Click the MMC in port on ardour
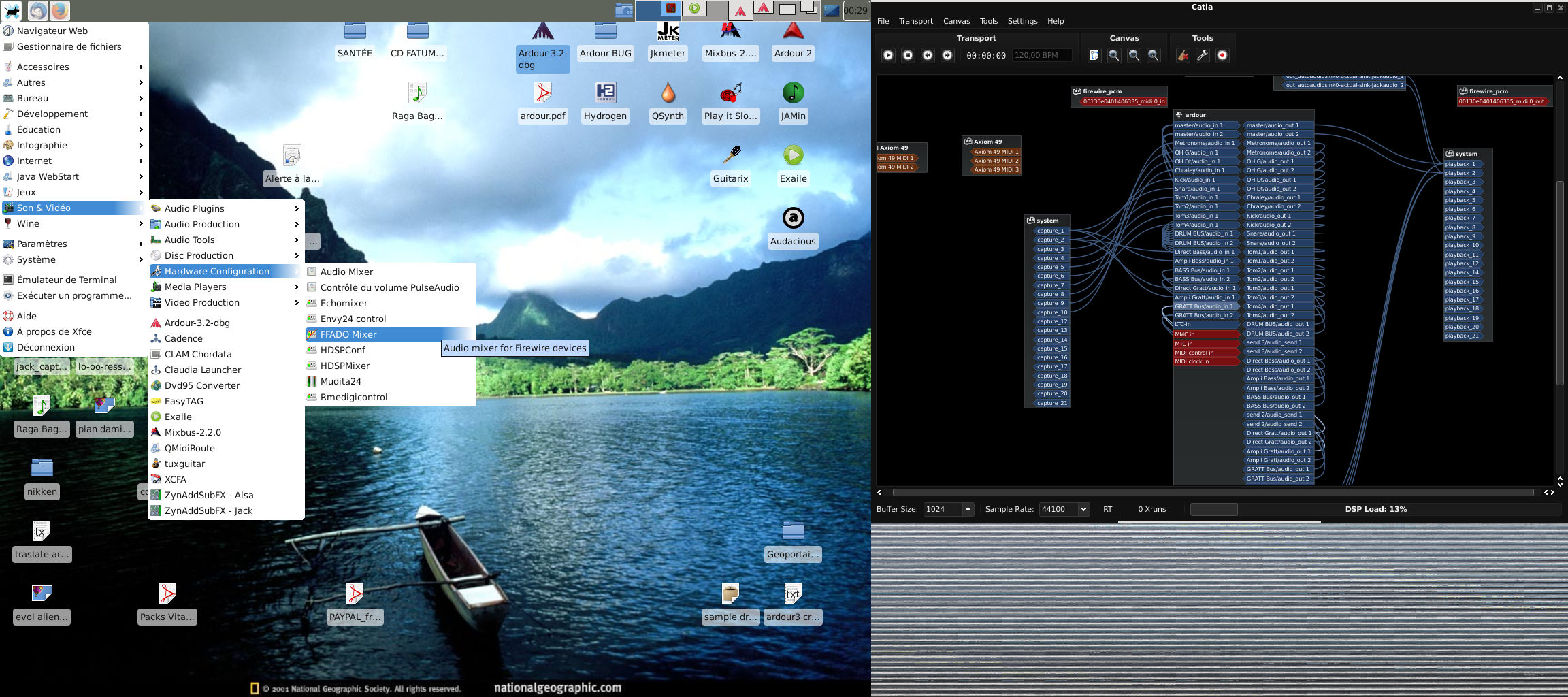This screenshot has height=697, width=1568. 1206,334
